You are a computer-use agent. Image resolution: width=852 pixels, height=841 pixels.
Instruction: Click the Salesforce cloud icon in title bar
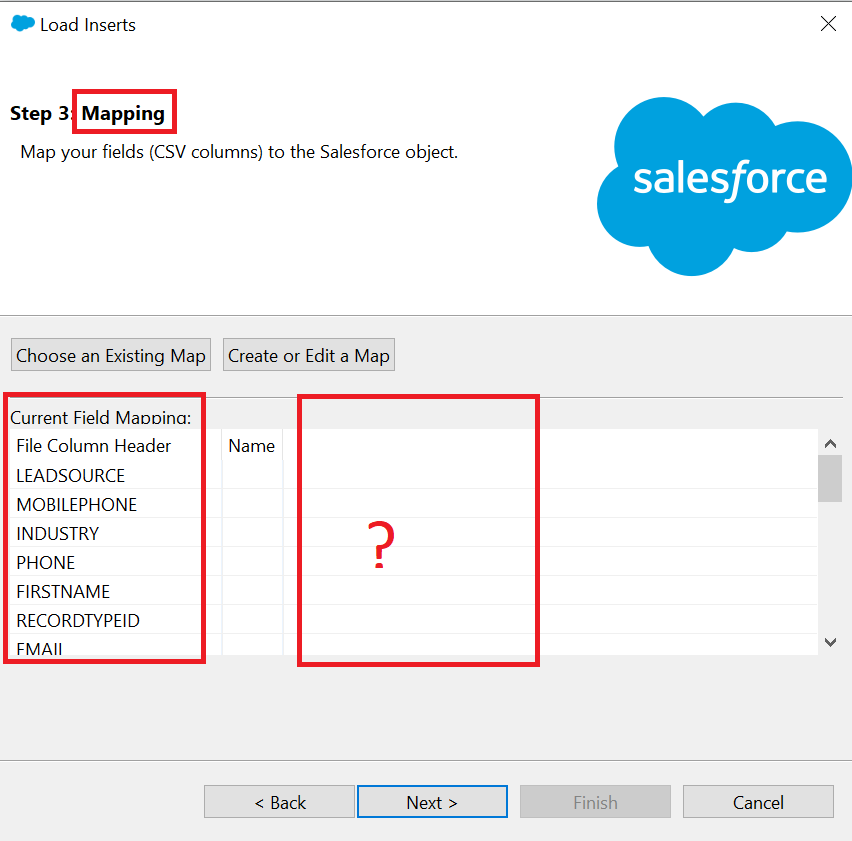[22, 23]
